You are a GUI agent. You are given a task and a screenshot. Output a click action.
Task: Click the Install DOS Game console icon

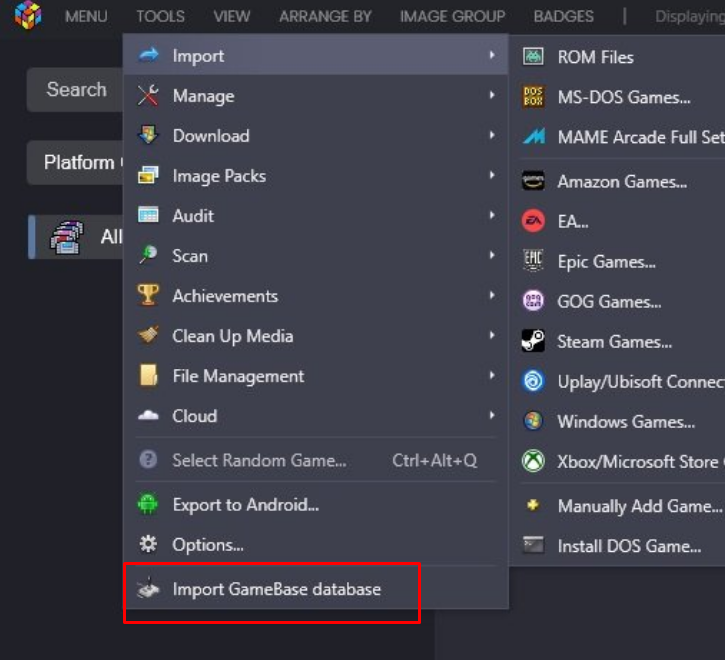tap(533, 545)
